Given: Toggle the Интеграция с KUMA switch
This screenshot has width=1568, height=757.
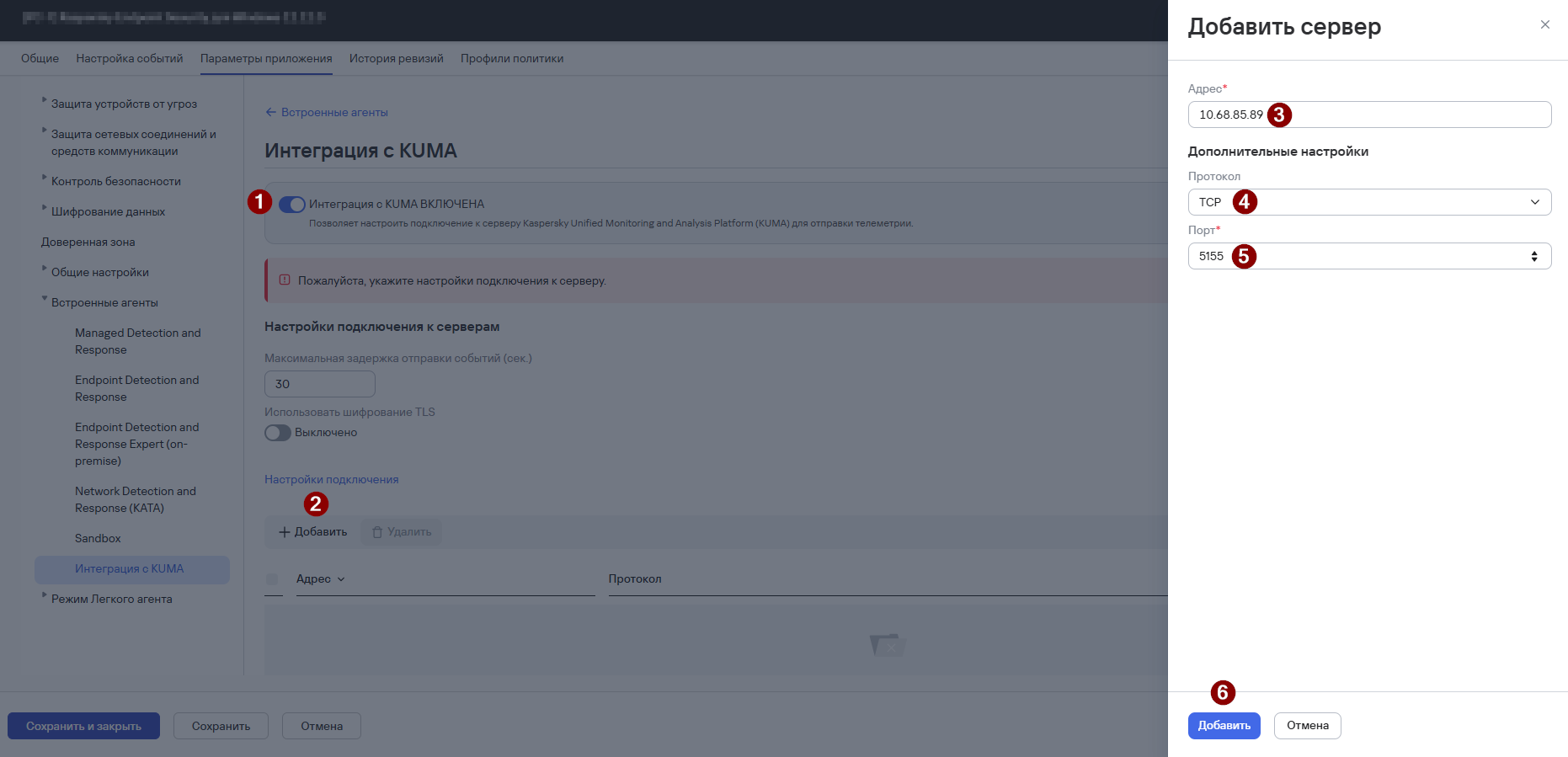Looking at the screenshot, I should 292,205.
